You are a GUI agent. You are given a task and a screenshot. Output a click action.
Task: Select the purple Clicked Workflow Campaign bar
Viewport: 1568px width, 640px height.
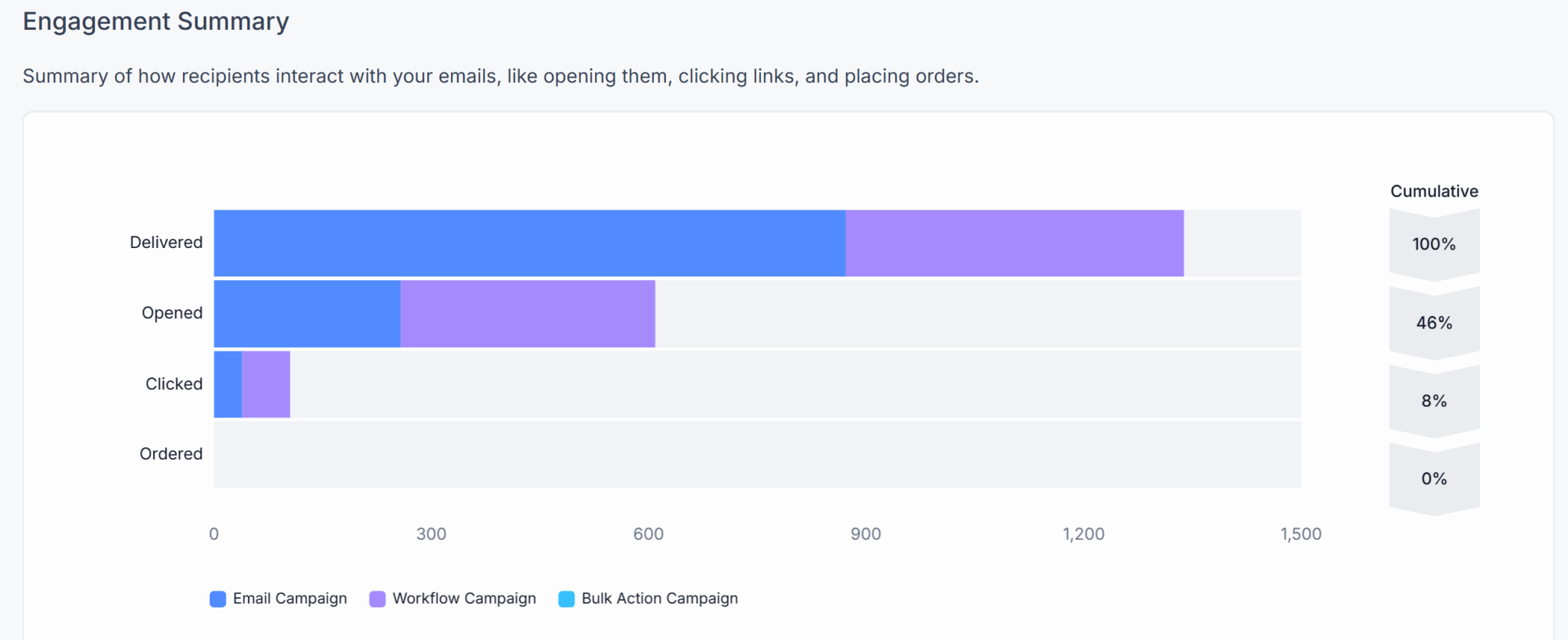point(266,384)
